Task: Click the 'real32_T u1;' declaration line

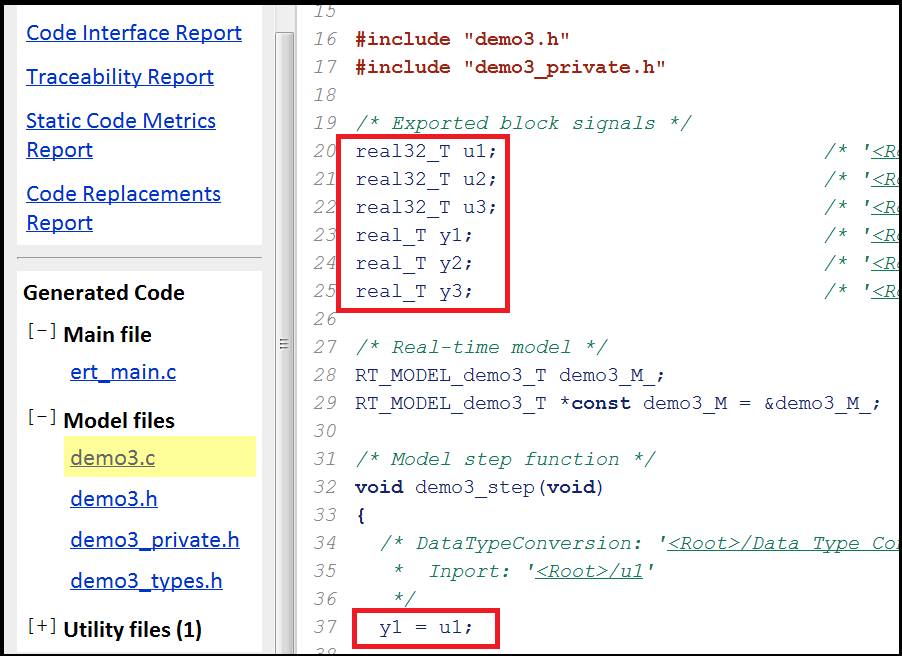Action: pyautogui.click(x=426, y=151)
